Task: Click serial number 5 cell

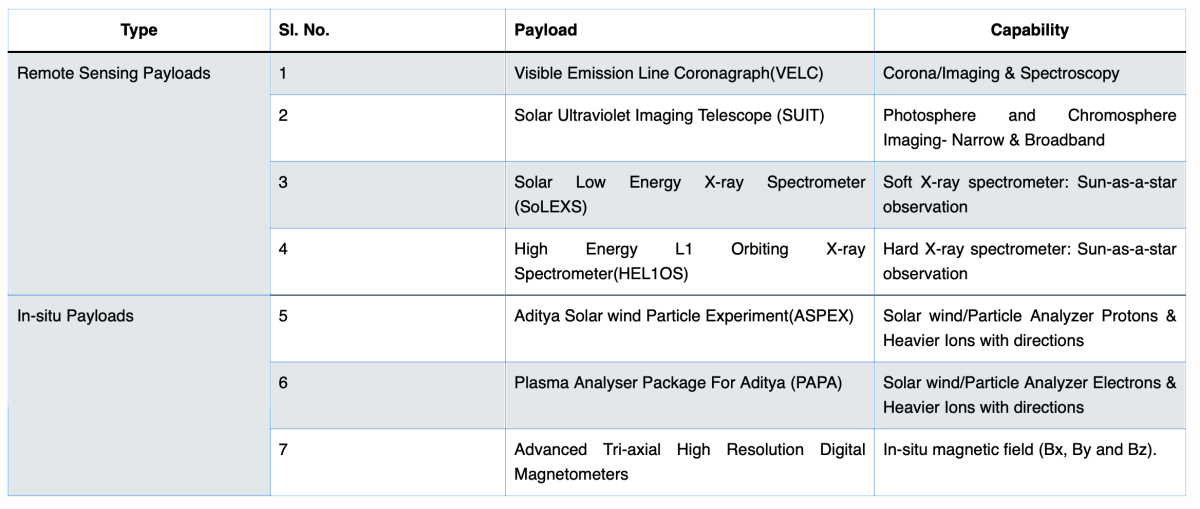Action: tap(284, 316)
